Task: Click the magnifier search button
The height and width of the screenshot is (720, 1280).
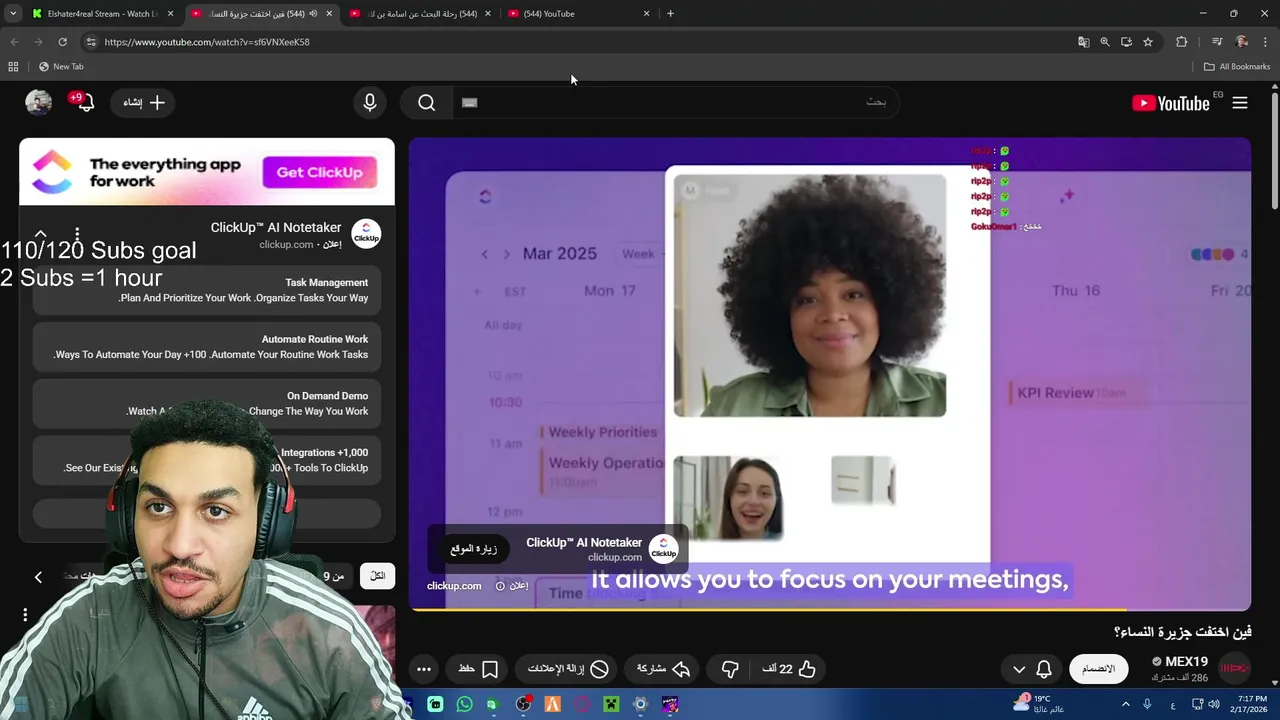Action: 427,103
